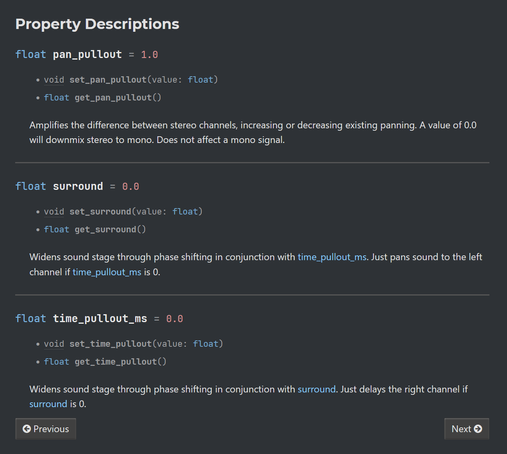
Task: Click time_pullout_ms's 0.0 default value
Action: (175, 318)
